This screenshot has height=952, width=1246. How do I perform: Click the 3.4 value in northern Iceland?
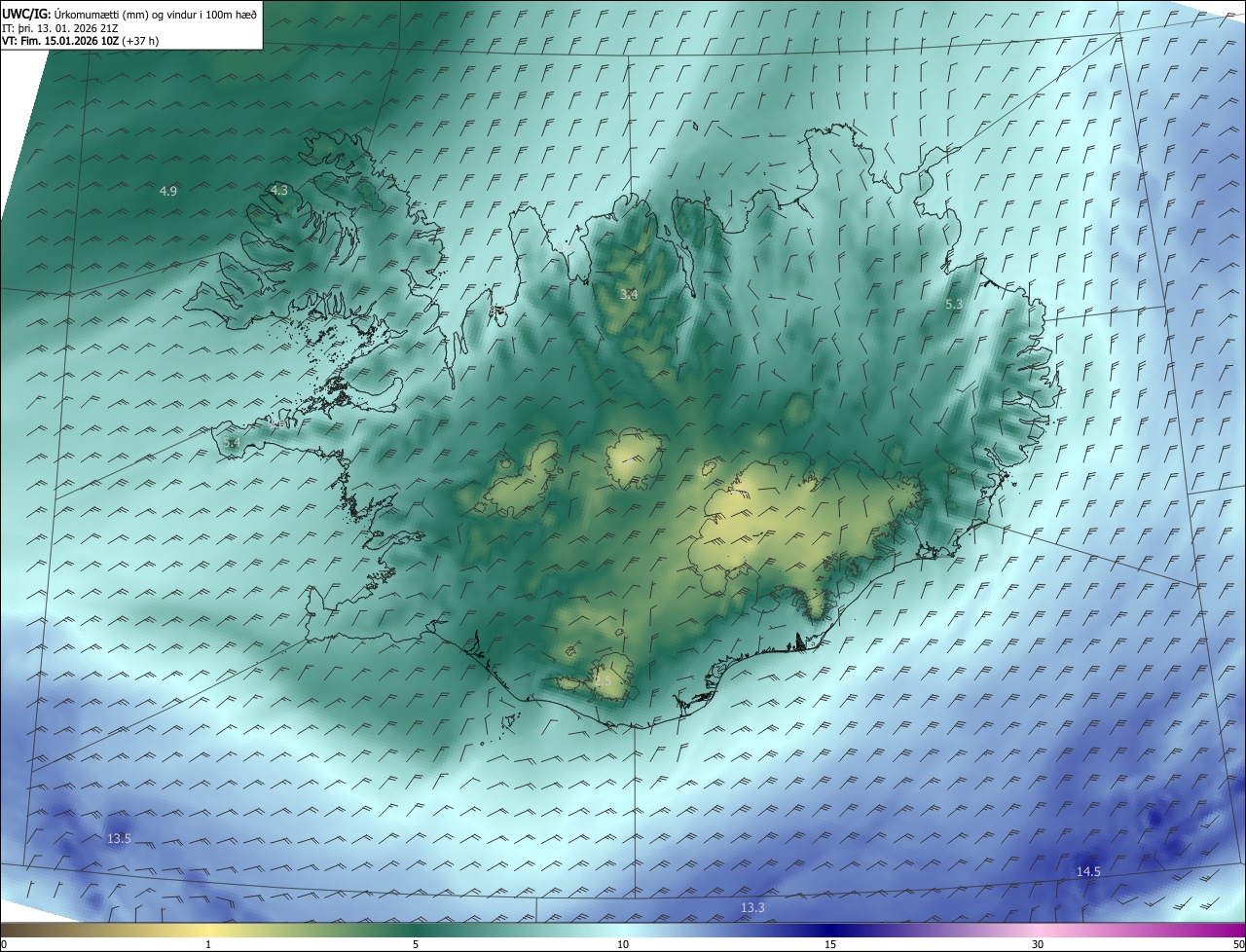[629, 294]
